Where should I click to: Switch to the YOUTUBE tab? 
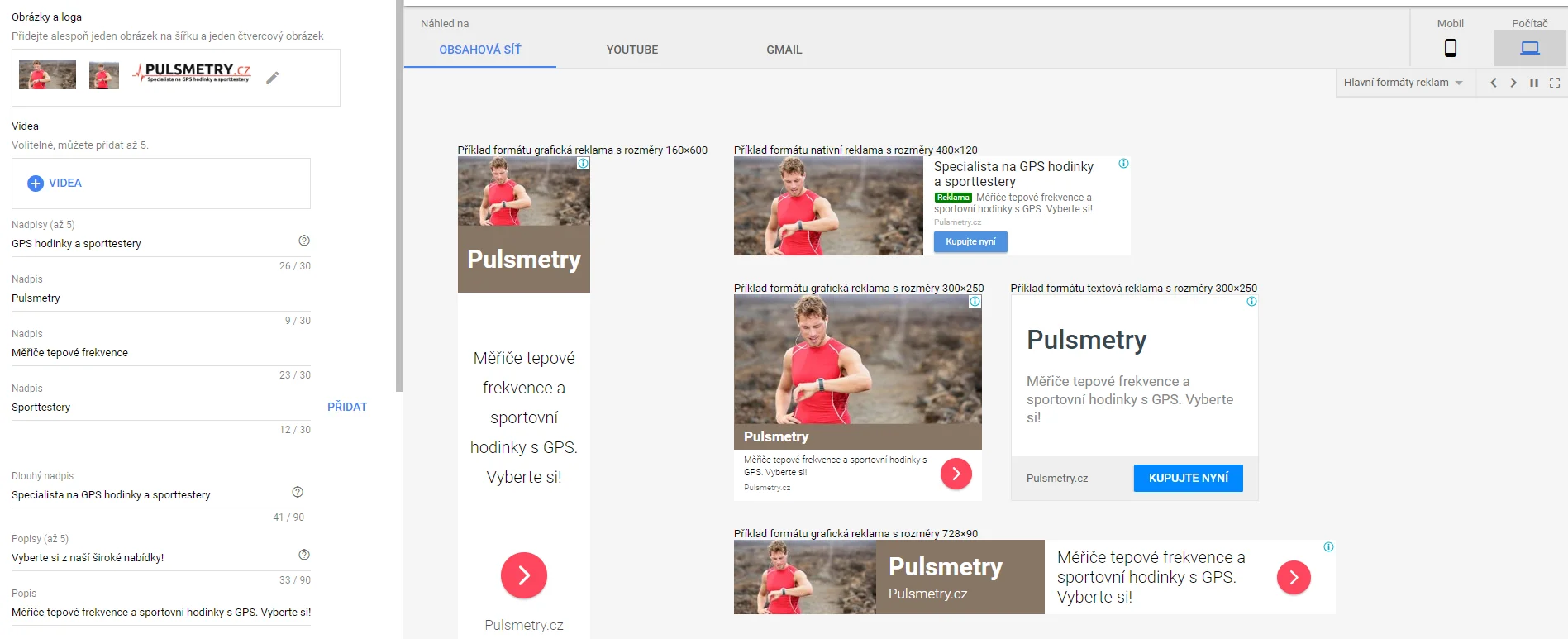[632, 50]
